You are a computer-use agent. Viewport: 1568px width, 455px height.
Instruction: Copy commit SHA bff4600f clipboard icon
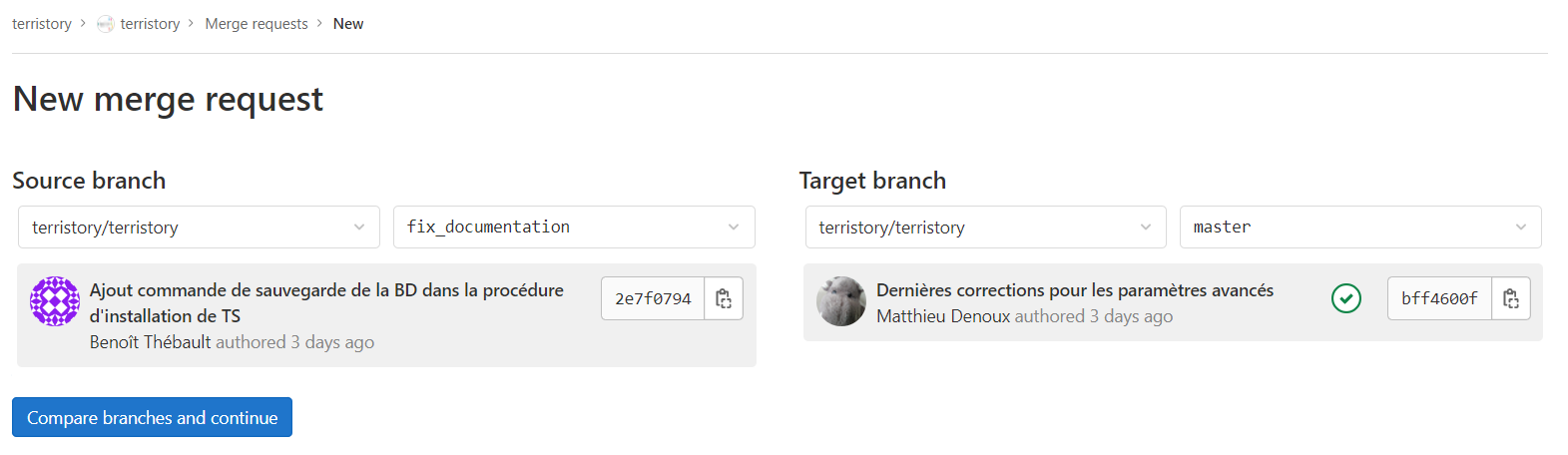coord(1510,298)
